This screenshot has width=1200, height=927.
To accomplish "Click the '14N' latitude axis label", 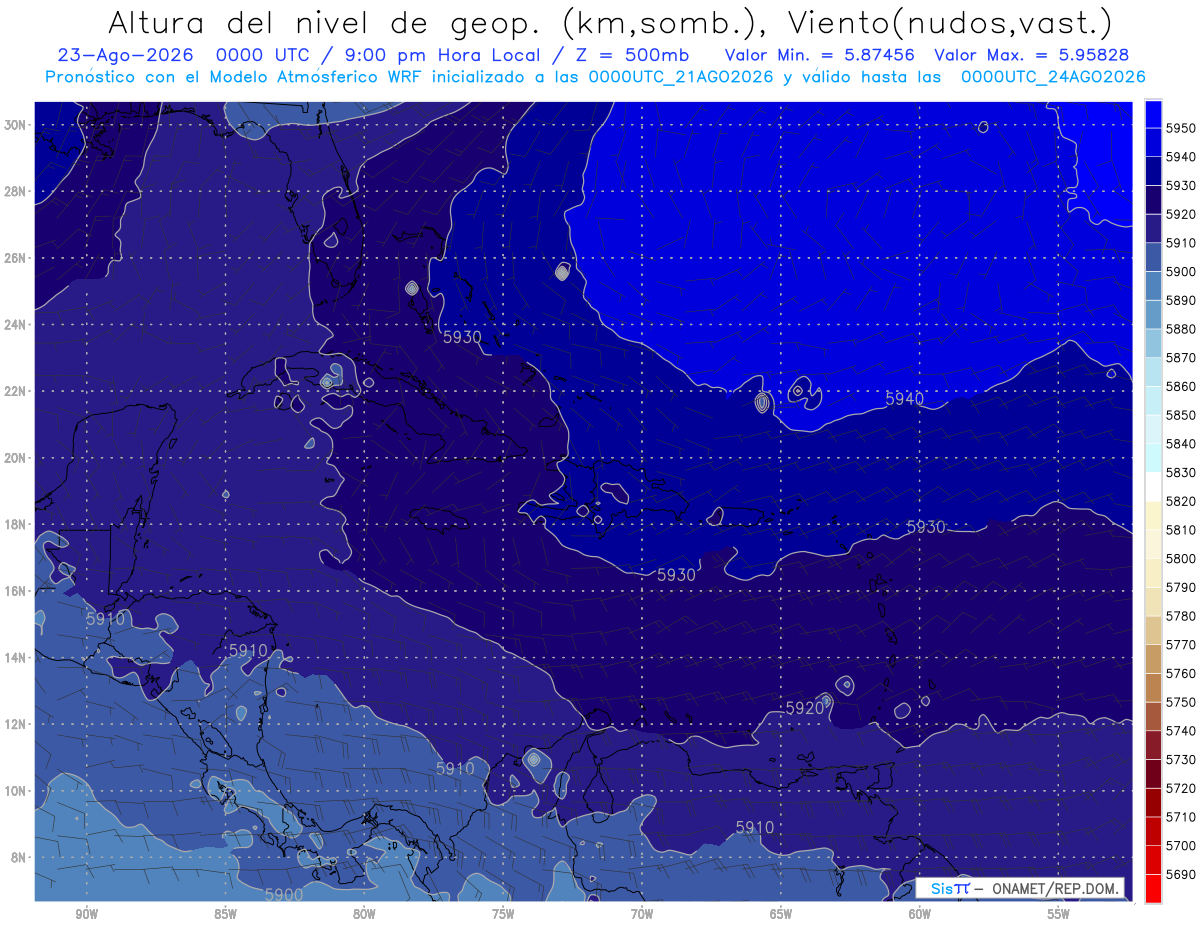I will click(x=14, y=658).
